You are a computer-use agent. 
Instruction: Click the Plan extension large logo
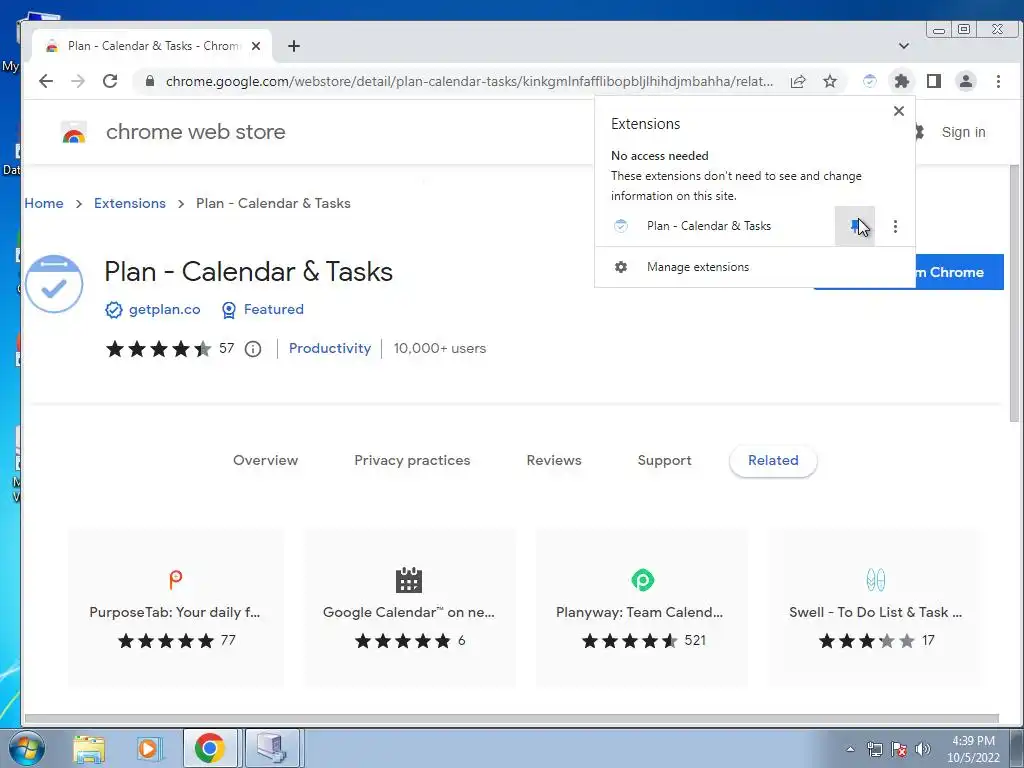click(x=54, y=284)
